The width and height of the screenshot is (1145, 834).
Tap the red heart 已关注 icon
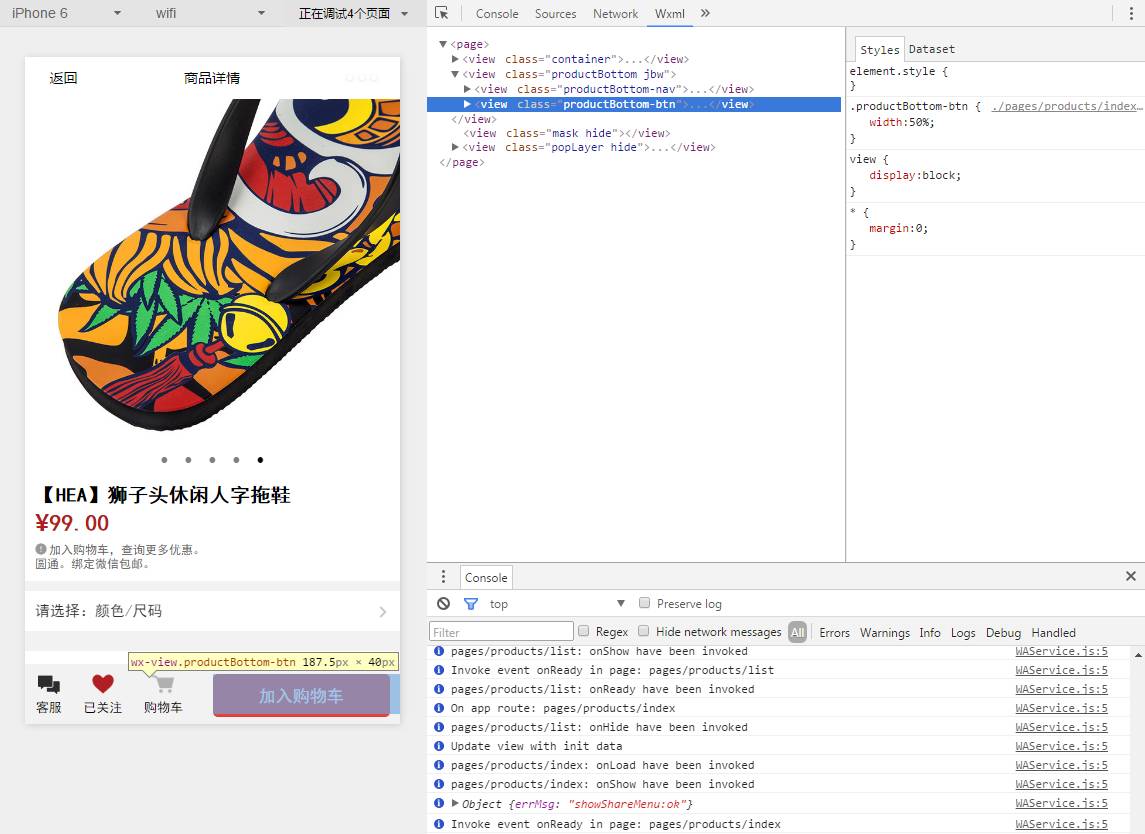coord(103,684)
